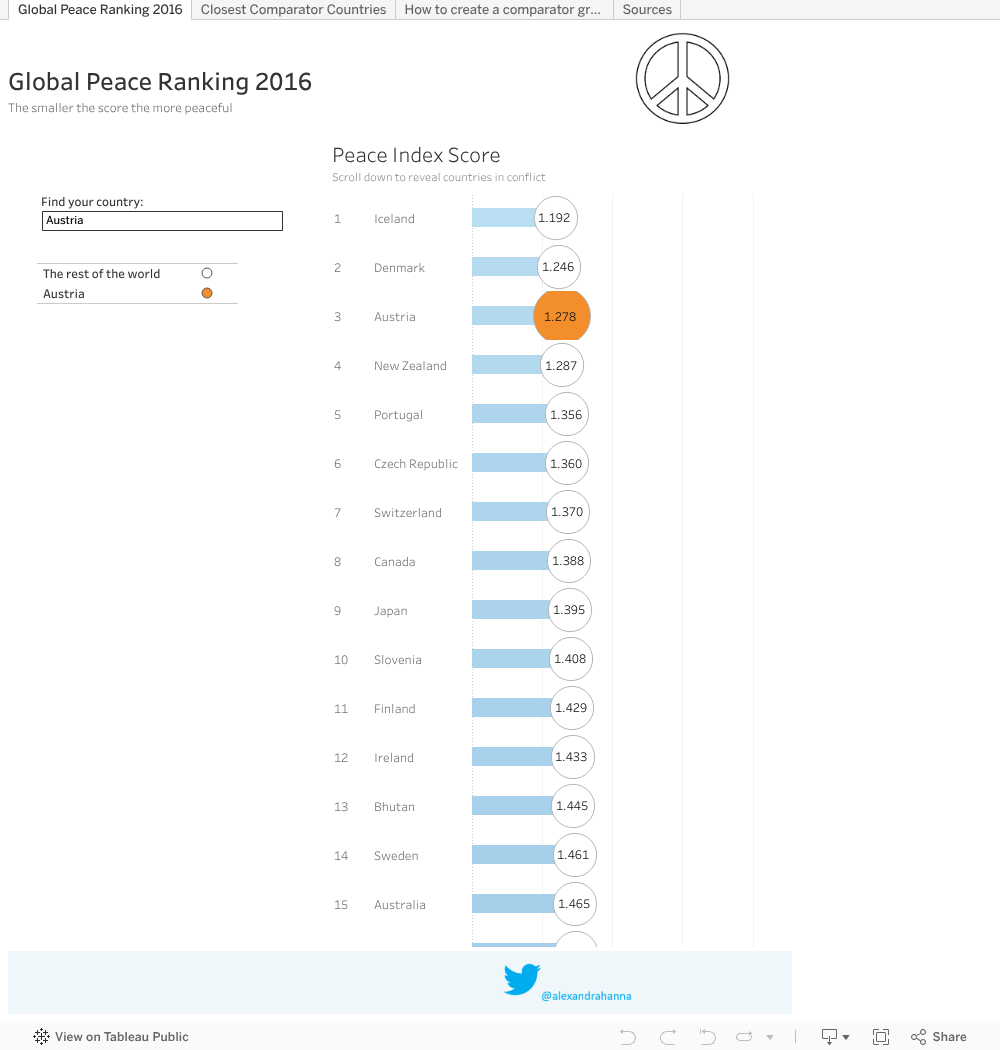Enter full screen mode

point(882,1037)
